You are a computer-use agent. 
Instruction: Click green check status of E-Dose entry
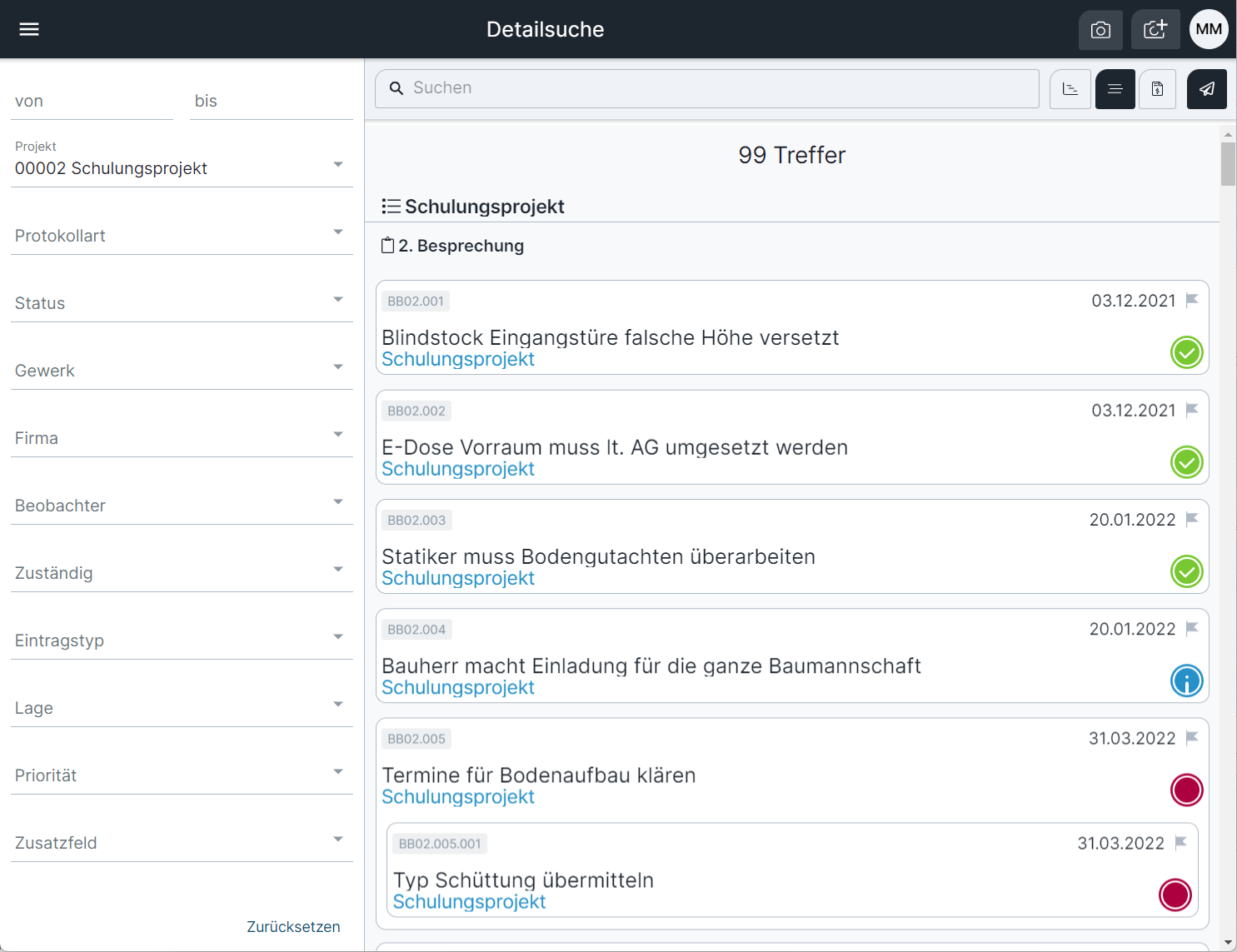pos(1187,462)
